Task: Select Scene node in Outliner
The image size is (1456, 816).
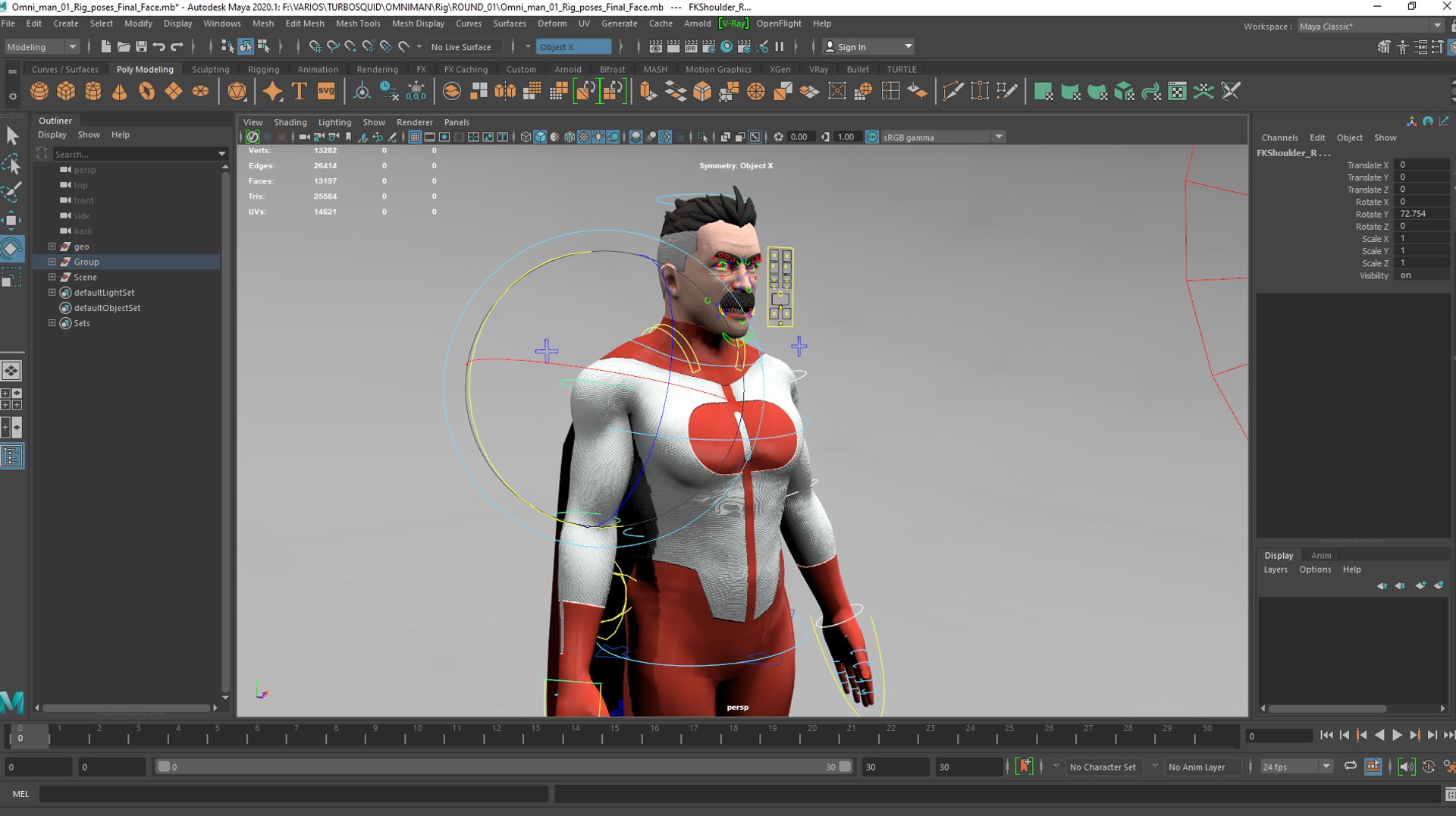Action: tap(85, 277)
